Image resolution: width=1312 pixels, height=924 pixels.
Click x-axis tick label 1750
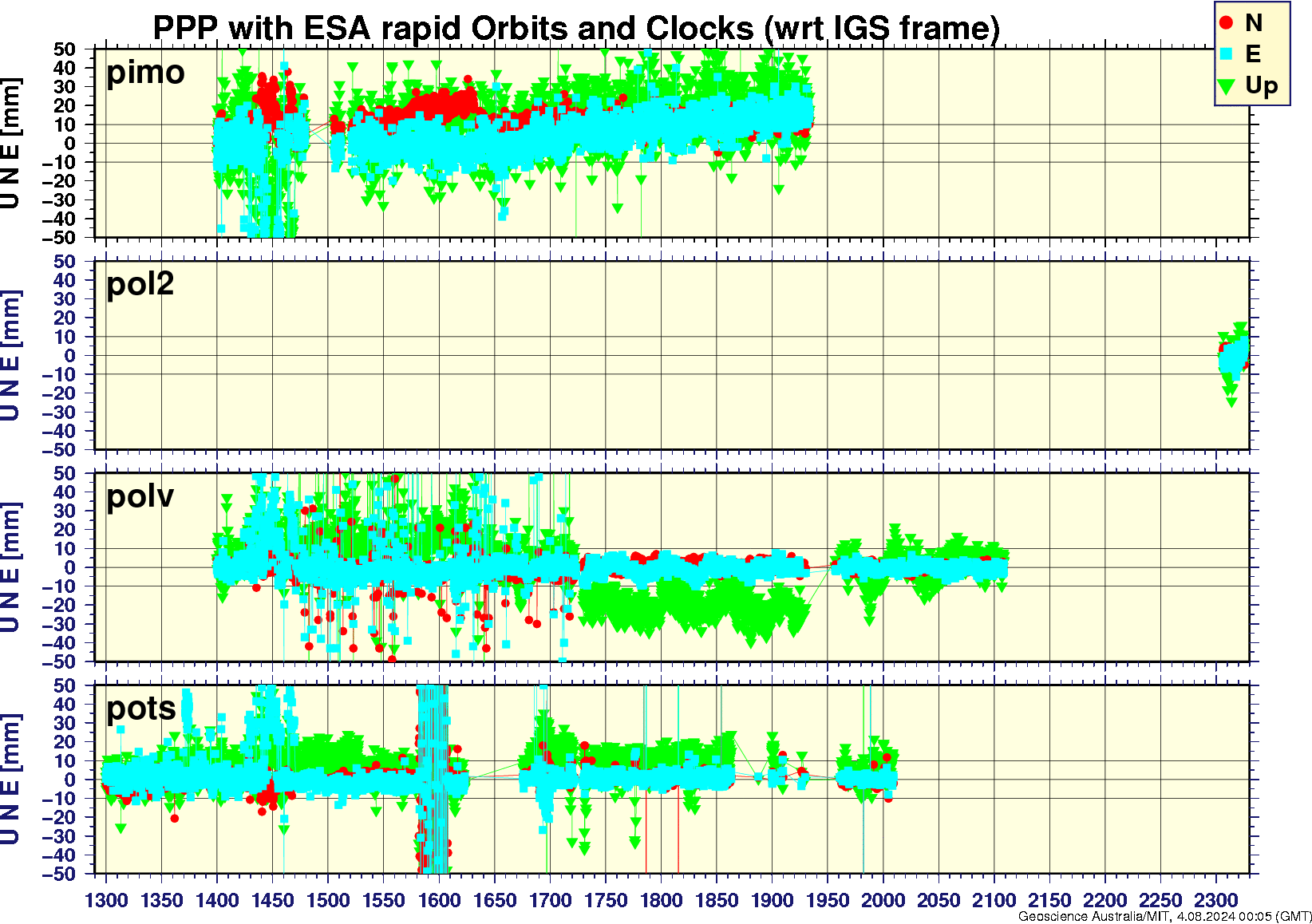(x=606, y=900)
